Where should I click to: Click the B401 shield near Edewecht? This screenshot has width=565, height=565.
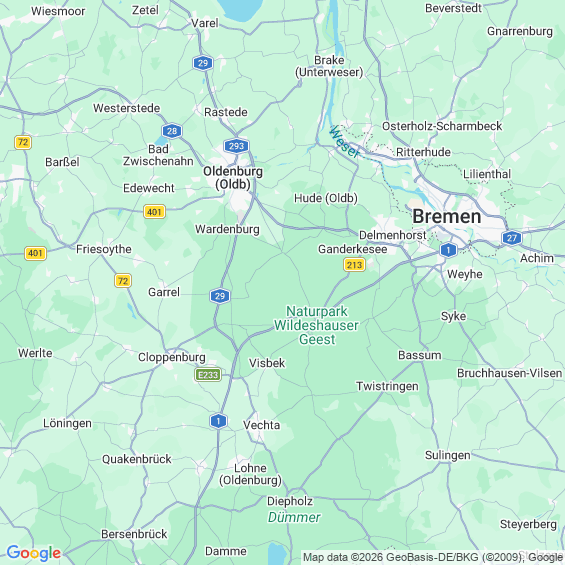pyautogui.click(x=154, y=212)
